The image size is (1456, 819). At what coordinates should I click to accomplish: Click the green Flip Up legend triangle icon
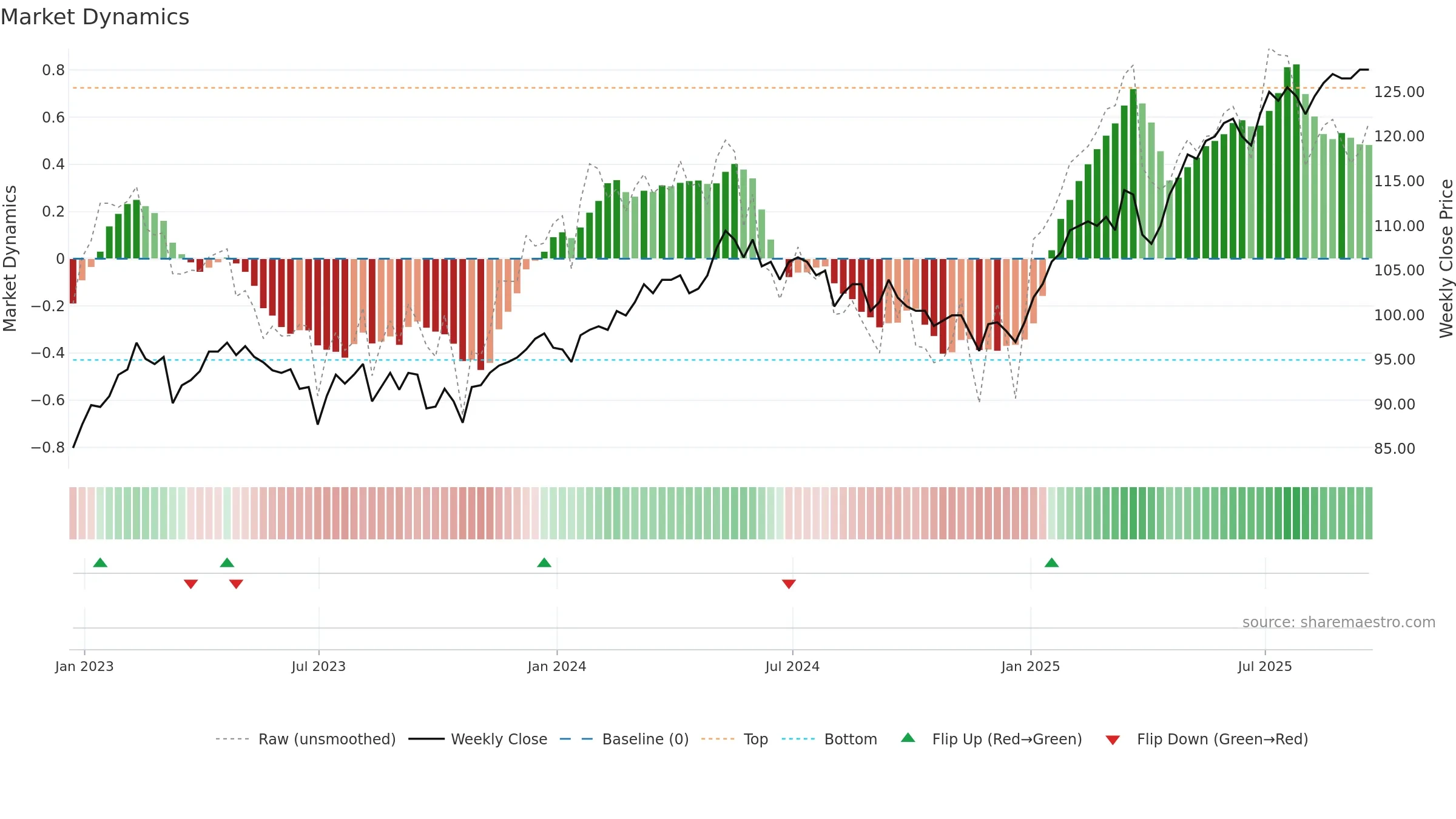point(908,738)
